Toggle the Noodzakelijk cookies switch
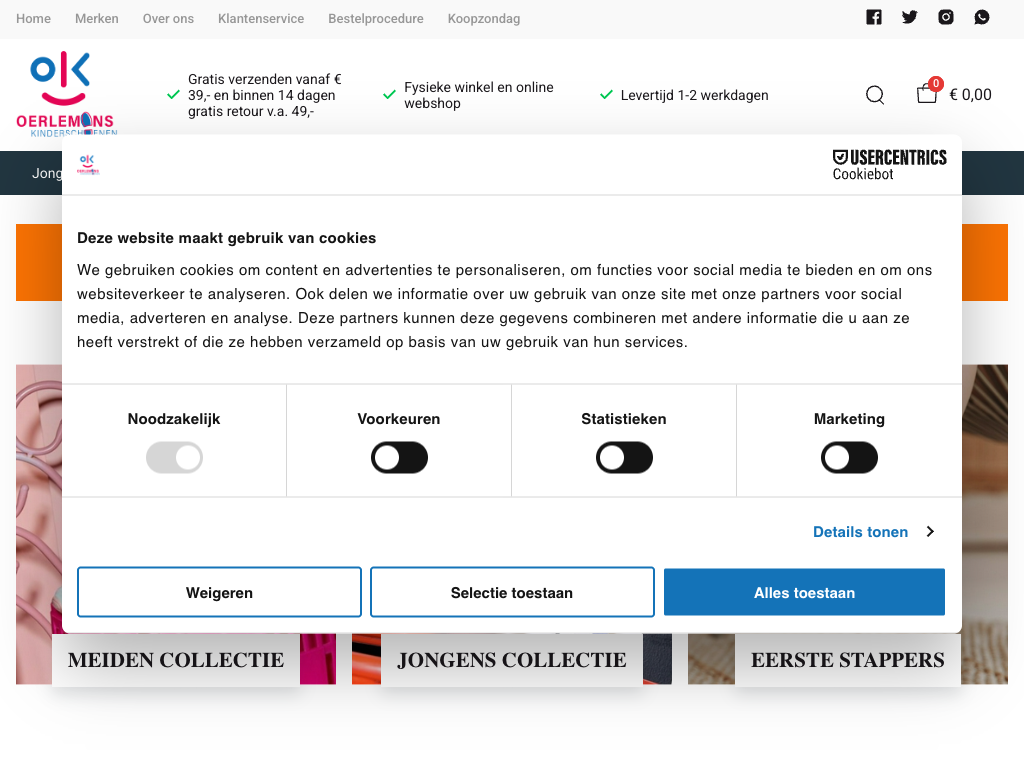Viewport: 1024px width, 768px height. 174,458
